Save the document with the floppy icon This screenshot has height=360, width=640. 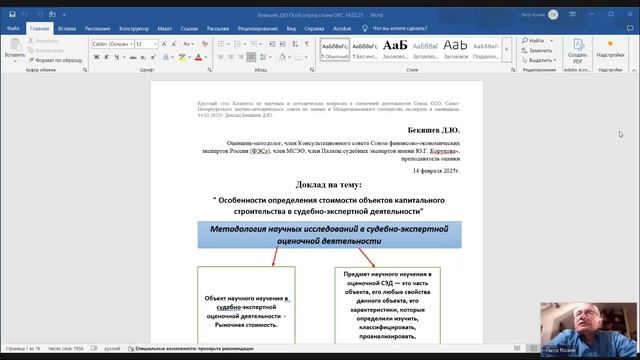coord(12,15)
